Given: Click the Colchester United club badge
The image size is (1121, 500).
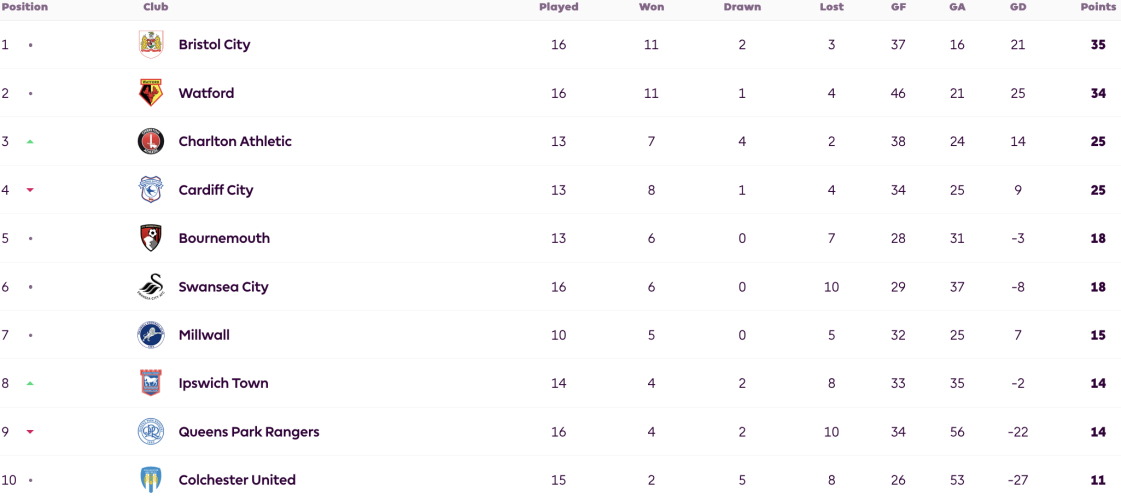Looking at the screenshot, I should [151, 480].
